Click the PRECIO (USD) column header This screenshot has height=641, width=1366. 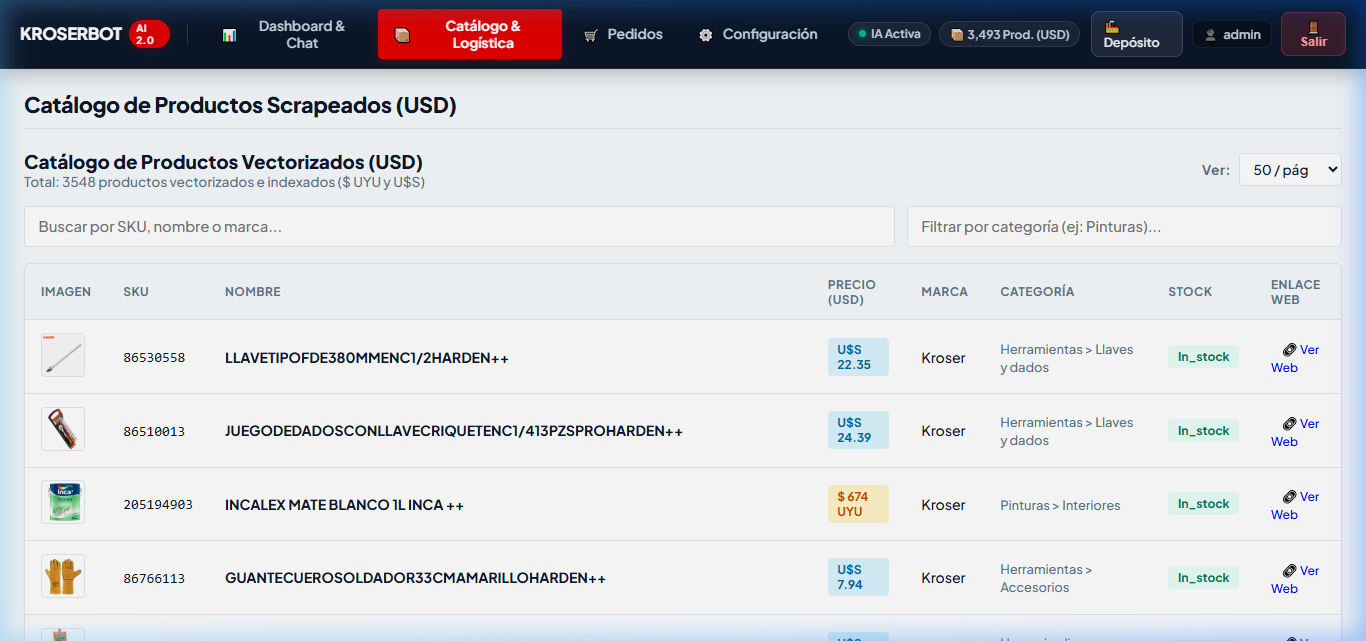(x=852, y=292)
